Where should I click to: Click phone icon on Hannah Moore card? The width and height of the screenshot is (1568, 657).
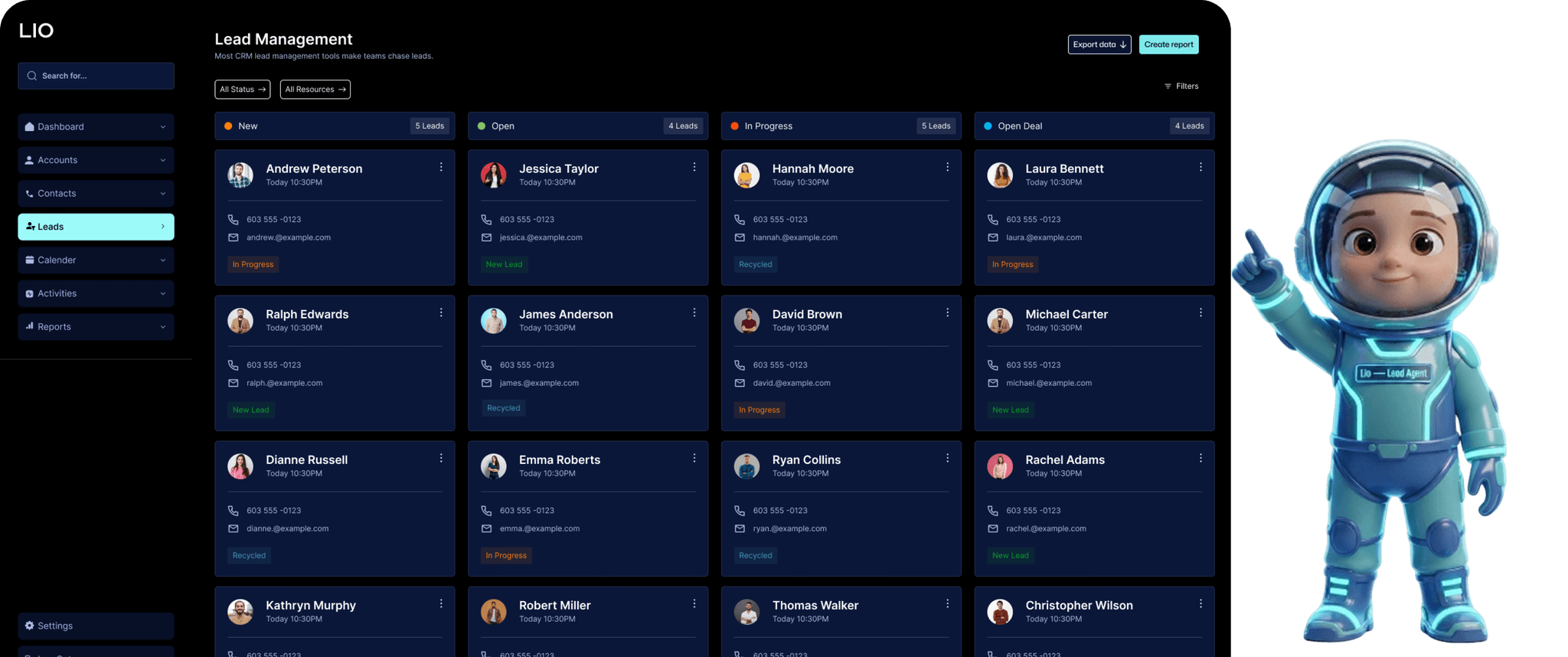tap(740, 219)
